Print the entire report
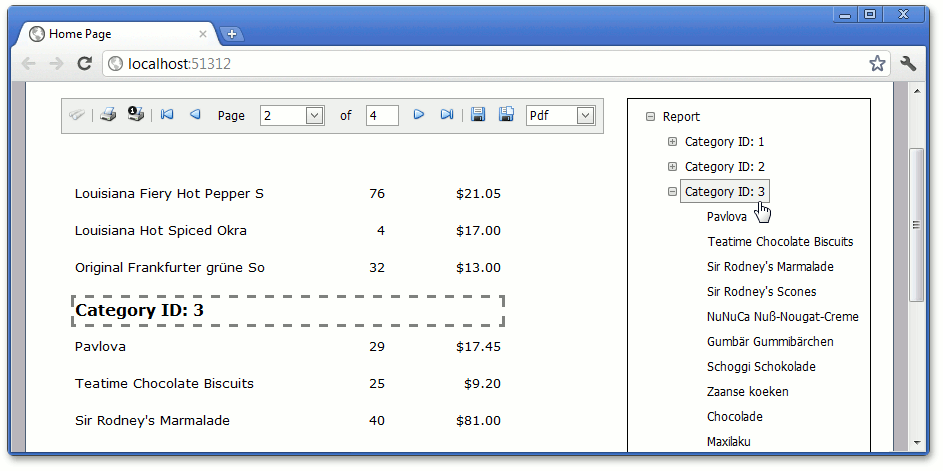Image resolution: width=943 pixels, height=471 pixels. (x=108, y=115)
